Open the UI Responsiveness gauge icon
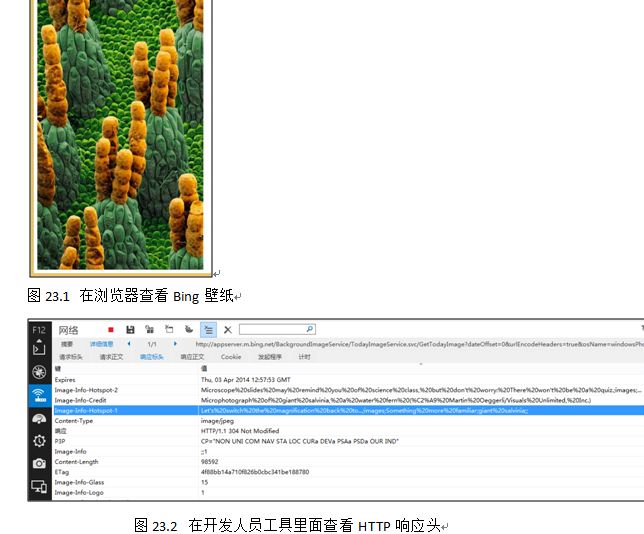The width and height of the screenshot is (644, 534). point(39,419)
